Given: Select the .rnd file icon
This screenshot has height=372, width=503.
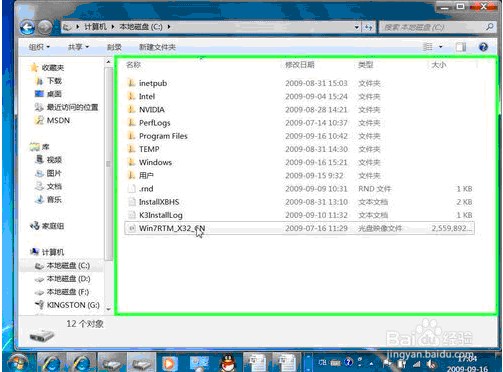Looking at the screenshot, I should pos(132,189).
